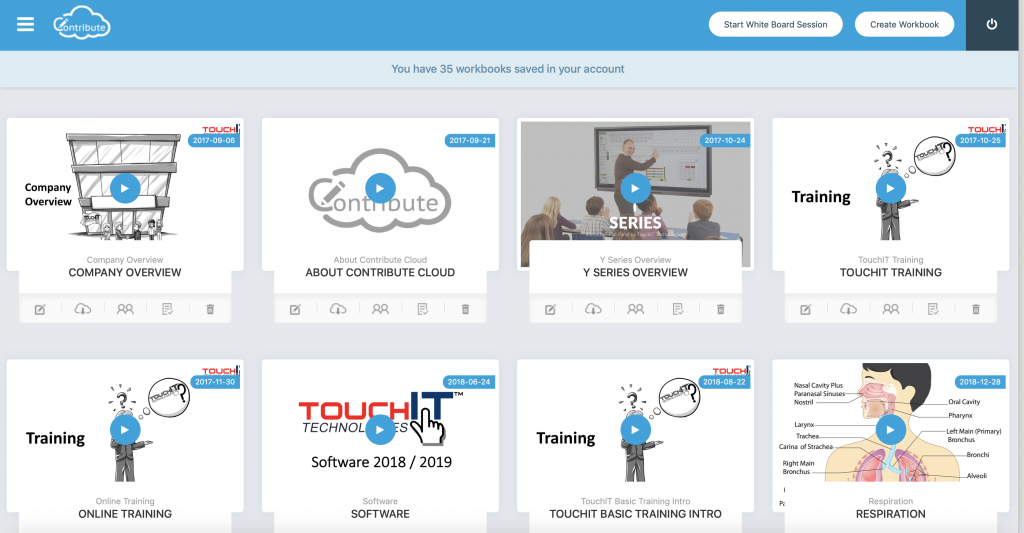The image size is (1024, 533).
Task: Open About Contribute Cloud checklist document icon
Action: (x=423, y=309)
